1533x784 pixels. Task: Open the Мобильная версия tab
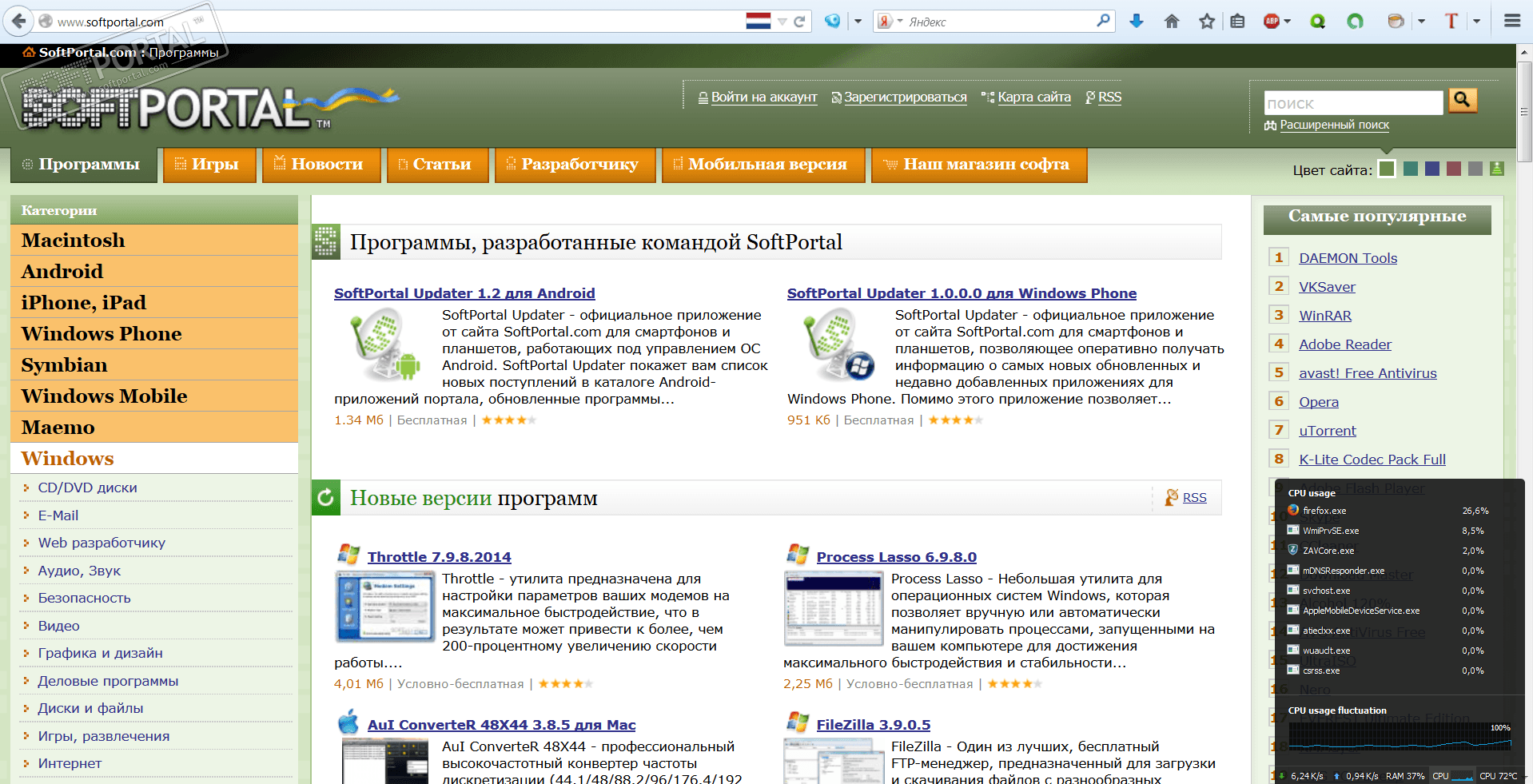(763, 165)
